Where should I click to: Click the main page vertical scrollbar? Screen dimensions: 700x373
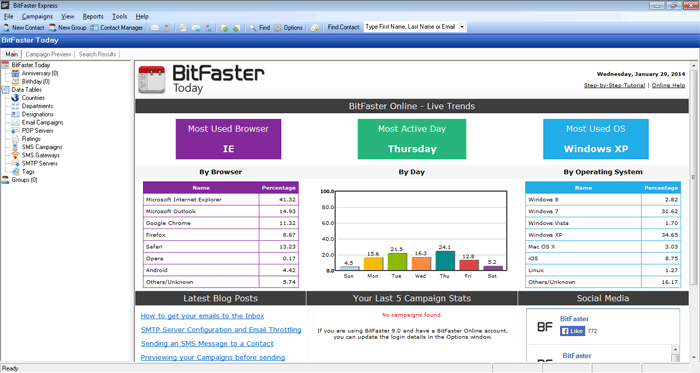(x=693, y=210)
